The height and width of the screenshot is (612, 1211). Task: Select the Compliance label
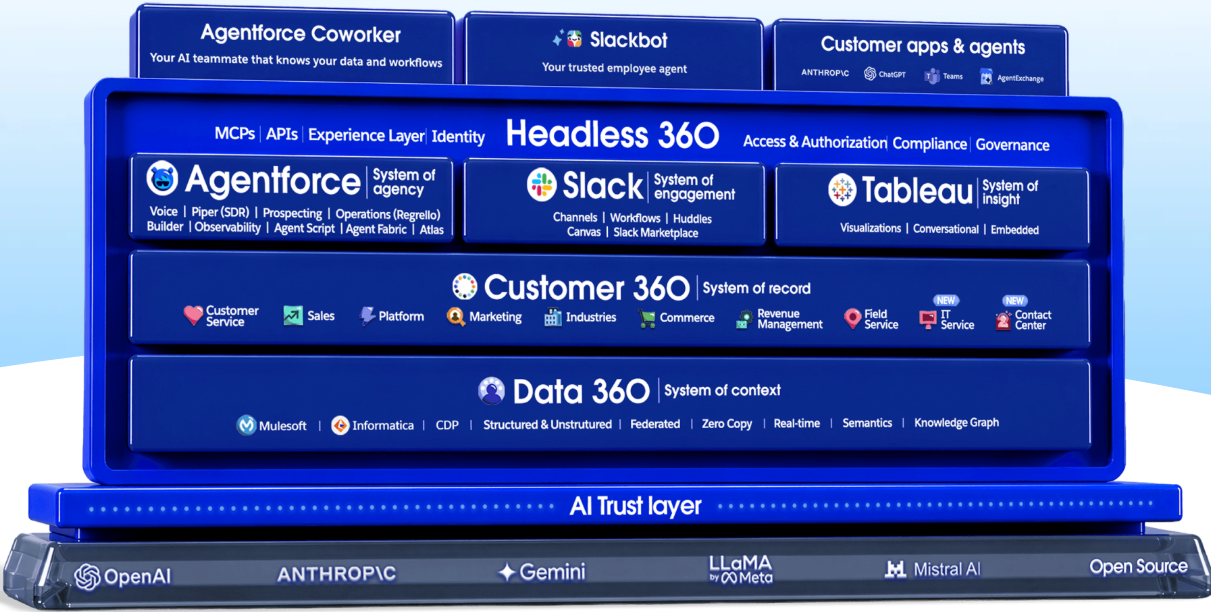930,143
